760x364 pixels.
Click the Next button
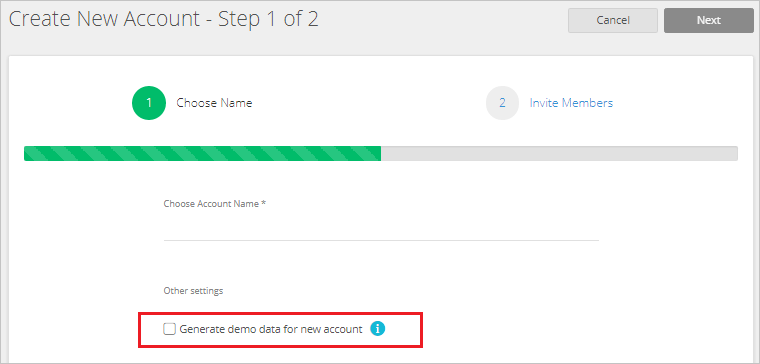click(x=709, y=20)
